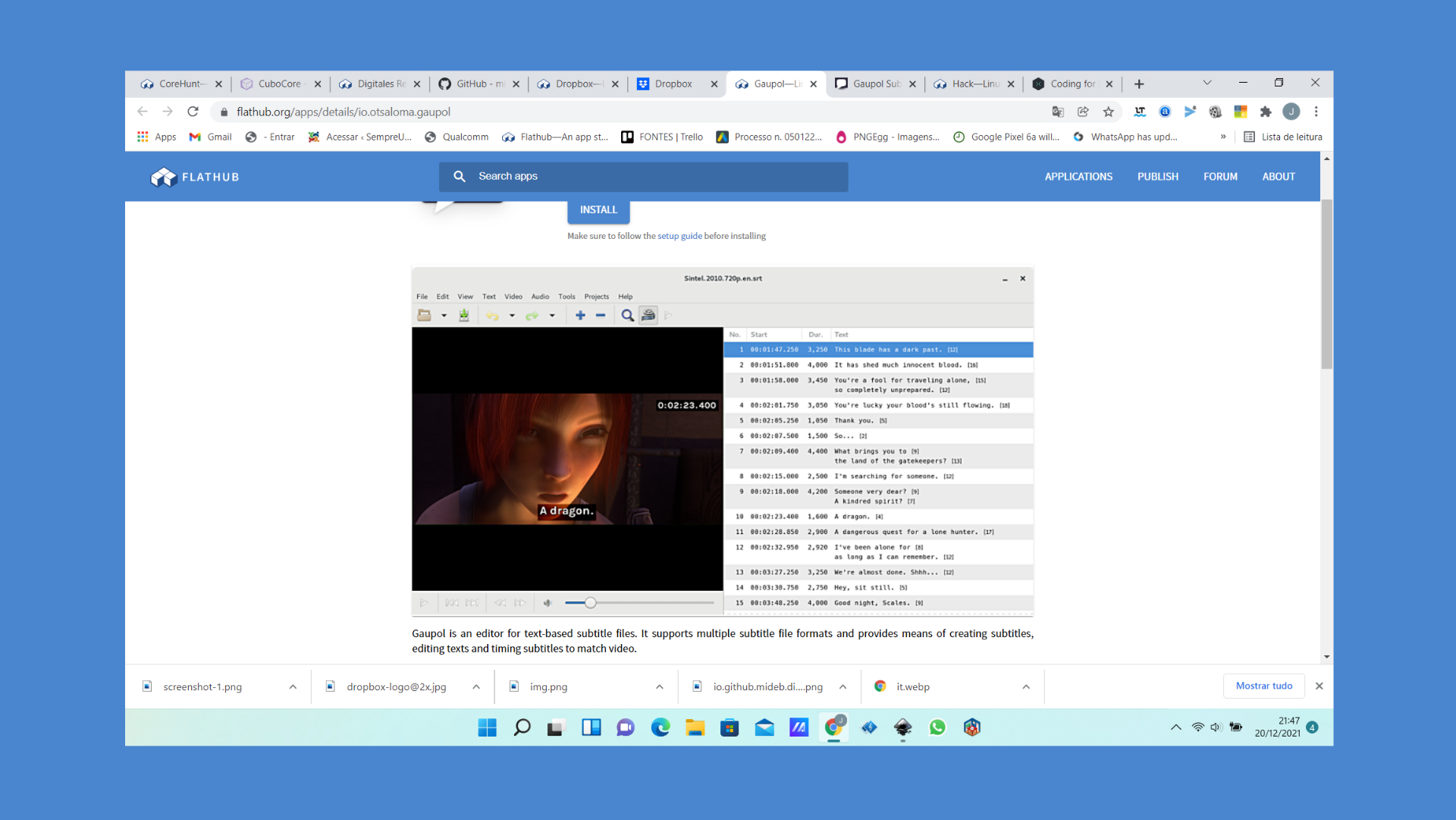Show hidden system tray icons
This screenshot has height=820, width=1456.
(1175, 727)
